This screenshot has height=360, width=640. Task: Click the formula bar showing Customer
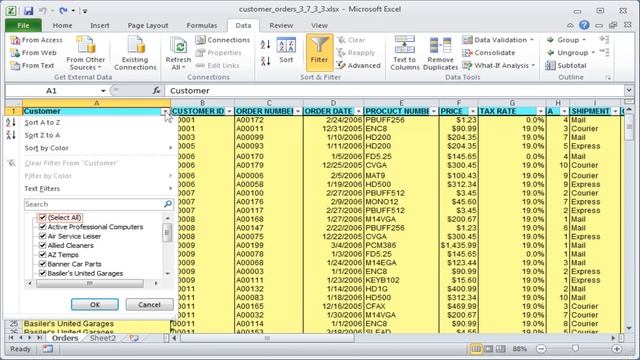[x=394, y=91]
